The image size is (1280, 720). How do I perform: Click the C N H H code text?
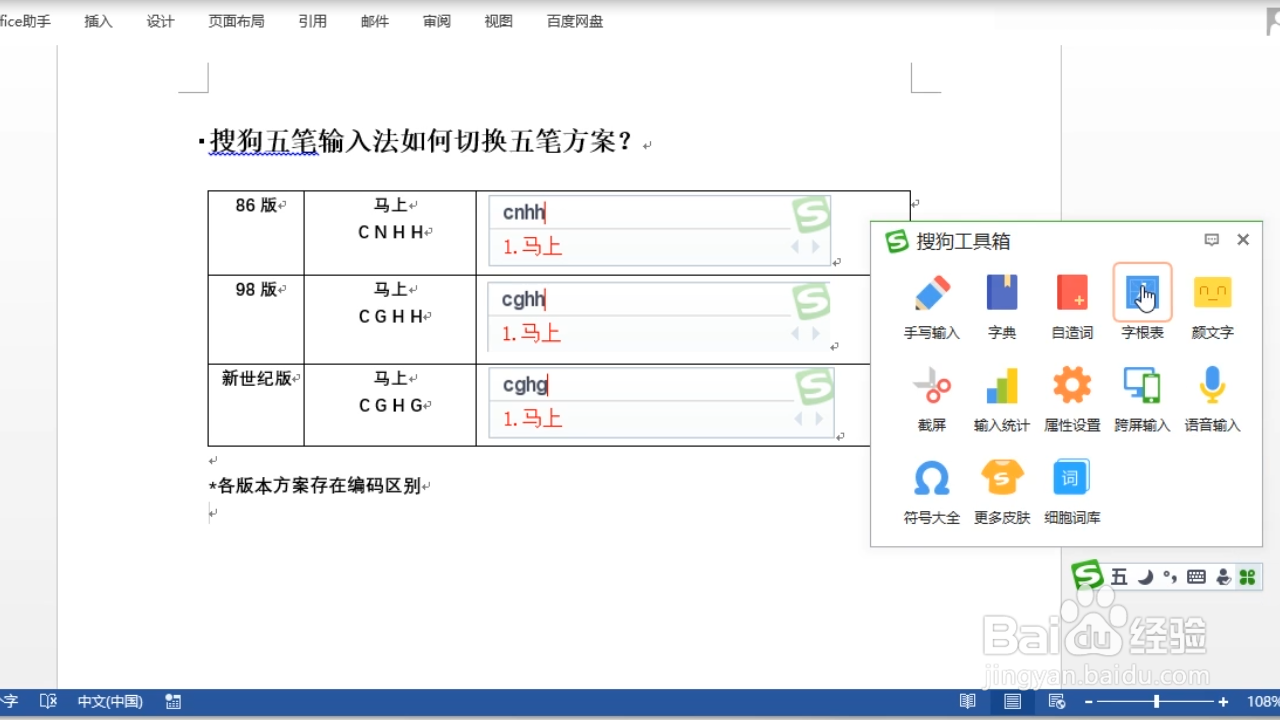tap(390, 232)
